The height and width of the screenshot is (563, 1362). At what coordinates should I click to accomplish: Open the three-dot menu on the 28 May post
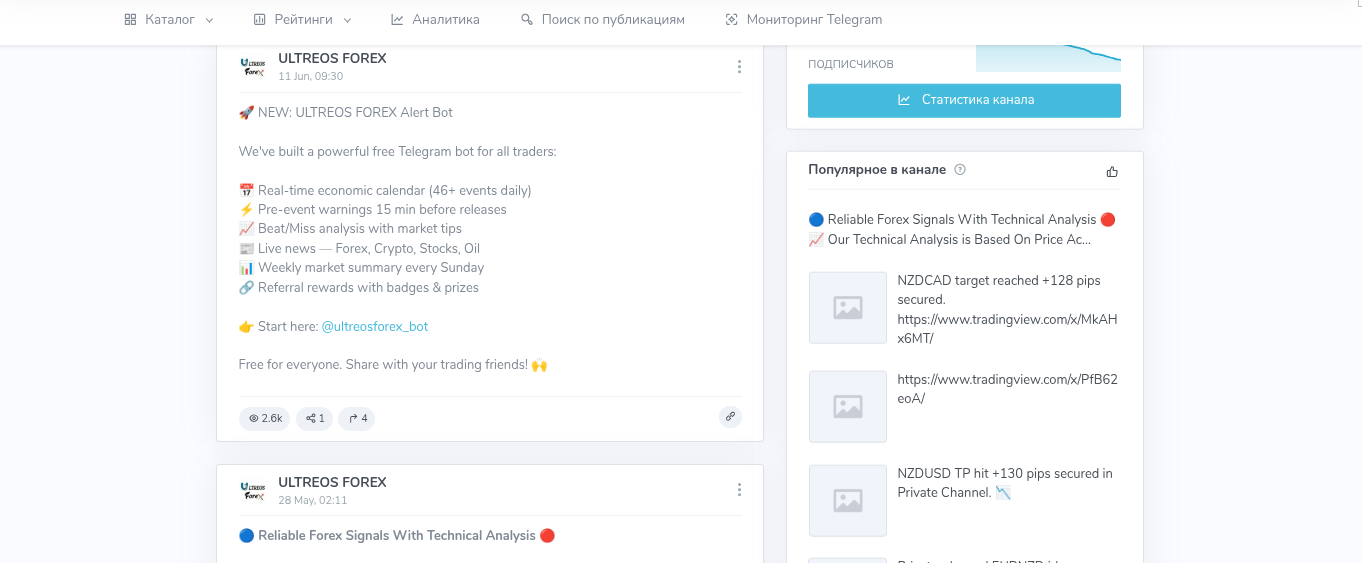tap(739, 490)
